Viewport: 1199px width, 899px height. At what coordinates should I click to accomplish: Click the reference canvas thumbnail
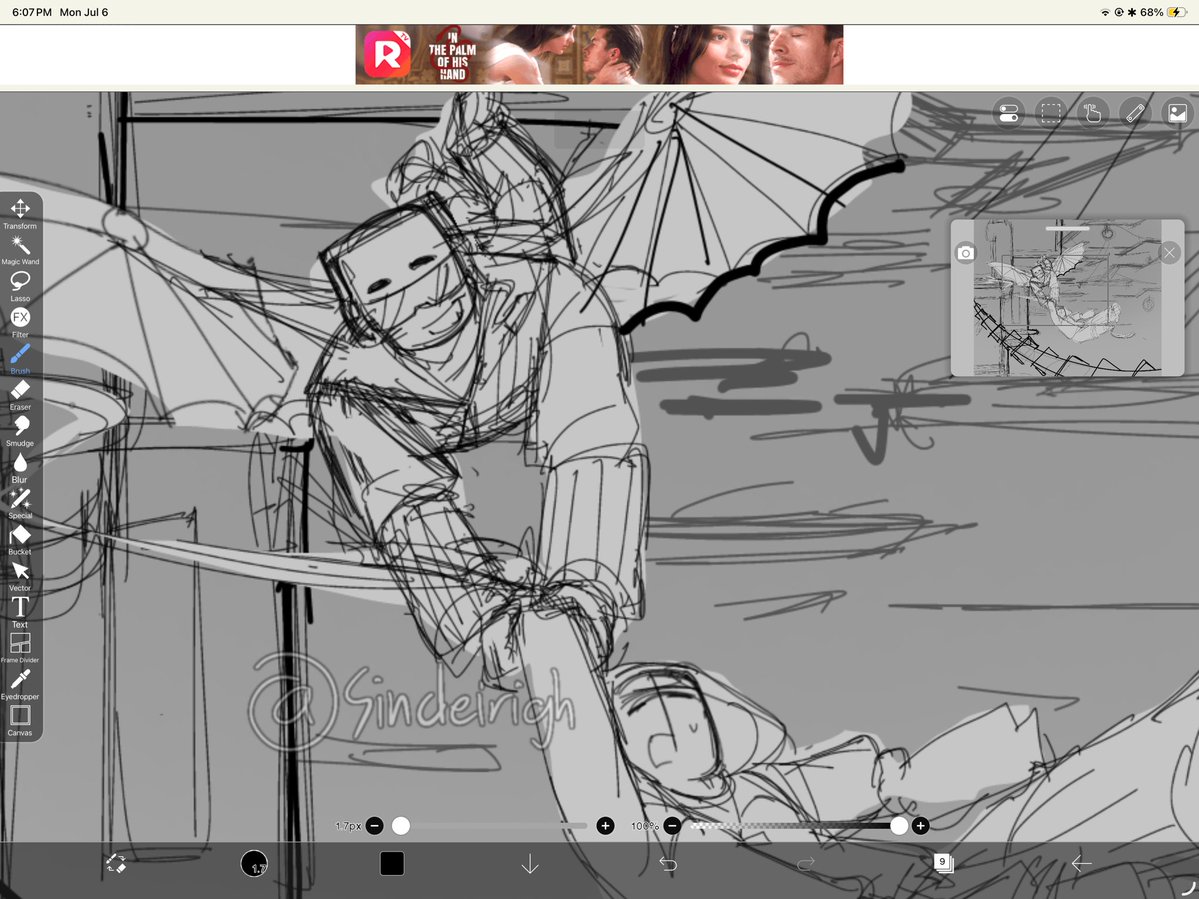click(x=1067, y=298)
